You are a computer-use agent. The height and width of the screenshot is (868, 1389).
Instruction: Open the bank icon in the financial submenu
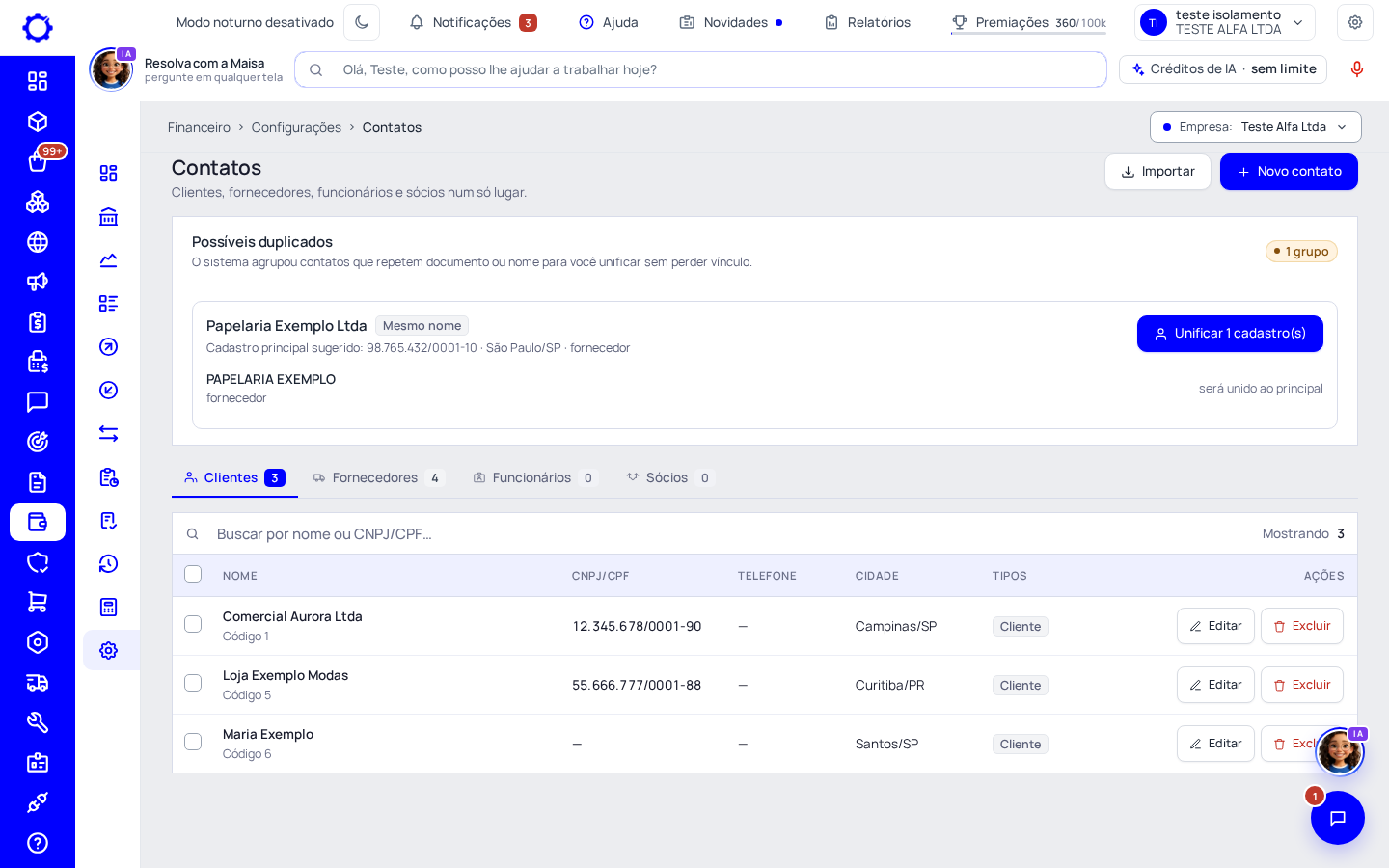click(109, 217)
